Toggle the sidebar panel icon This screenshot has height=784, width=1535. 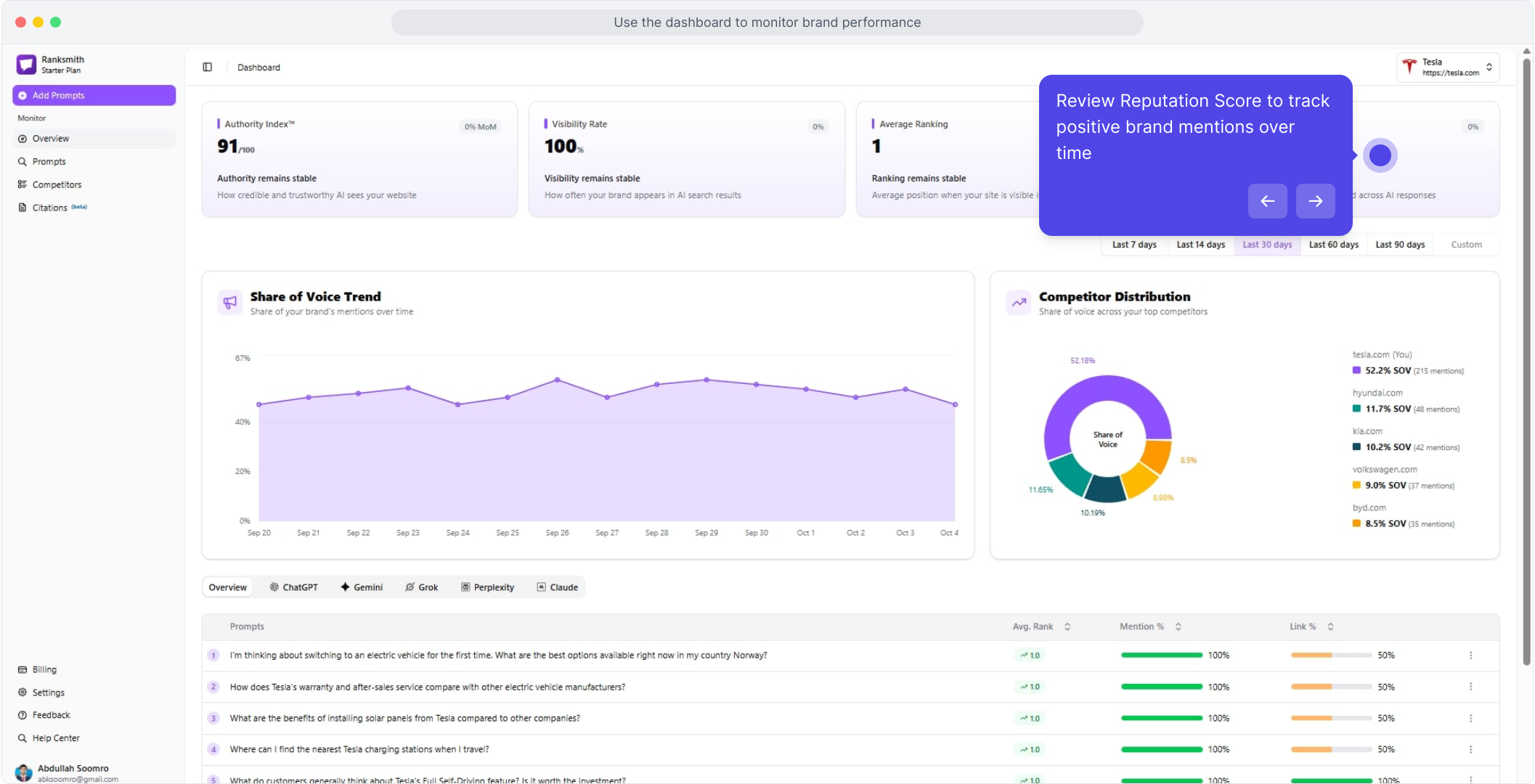[207, 67]
